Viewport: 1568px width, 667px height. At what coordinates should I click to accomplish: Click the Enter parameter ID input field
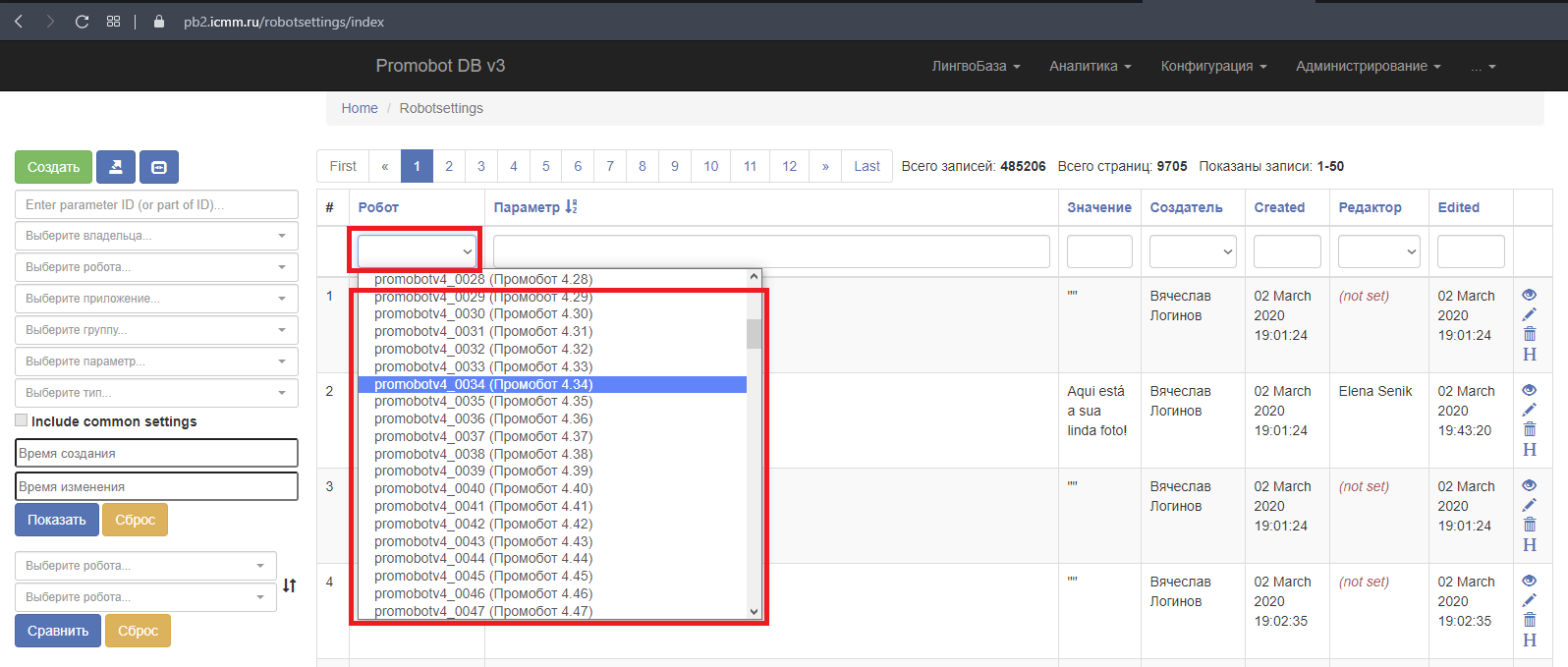(x=156, y=204)
